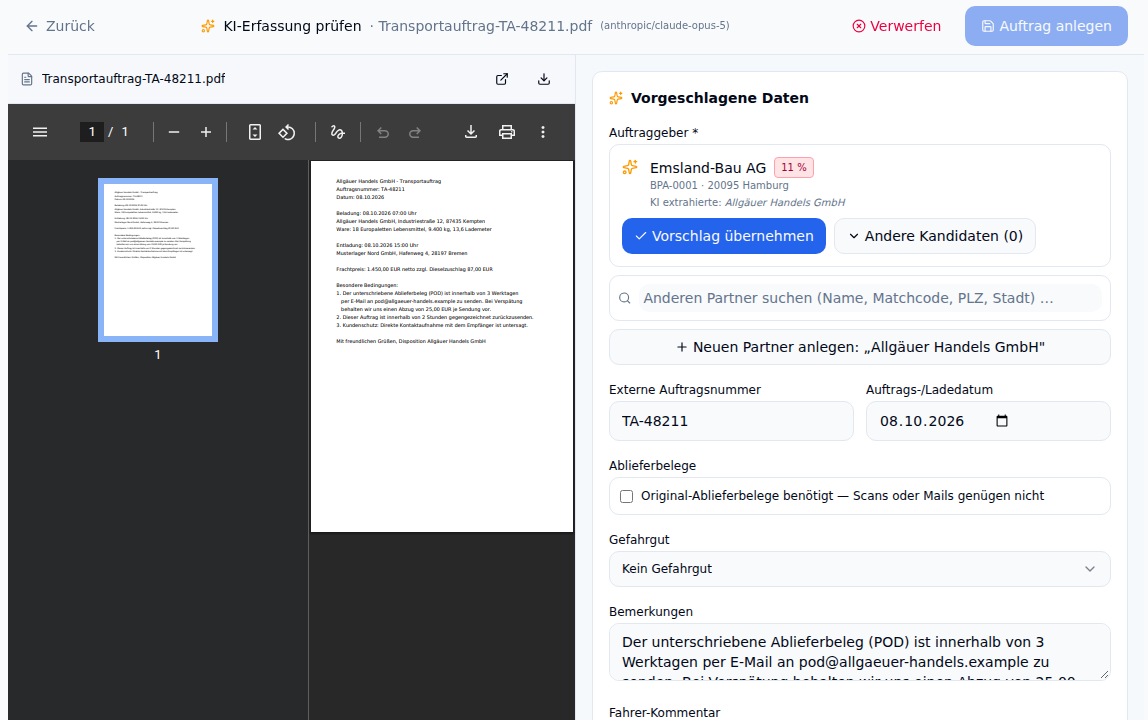Screen dimensions: 1148x720
Task: Click the Emsland-Bau AG suggested partner name
Action: pos(708,168)
